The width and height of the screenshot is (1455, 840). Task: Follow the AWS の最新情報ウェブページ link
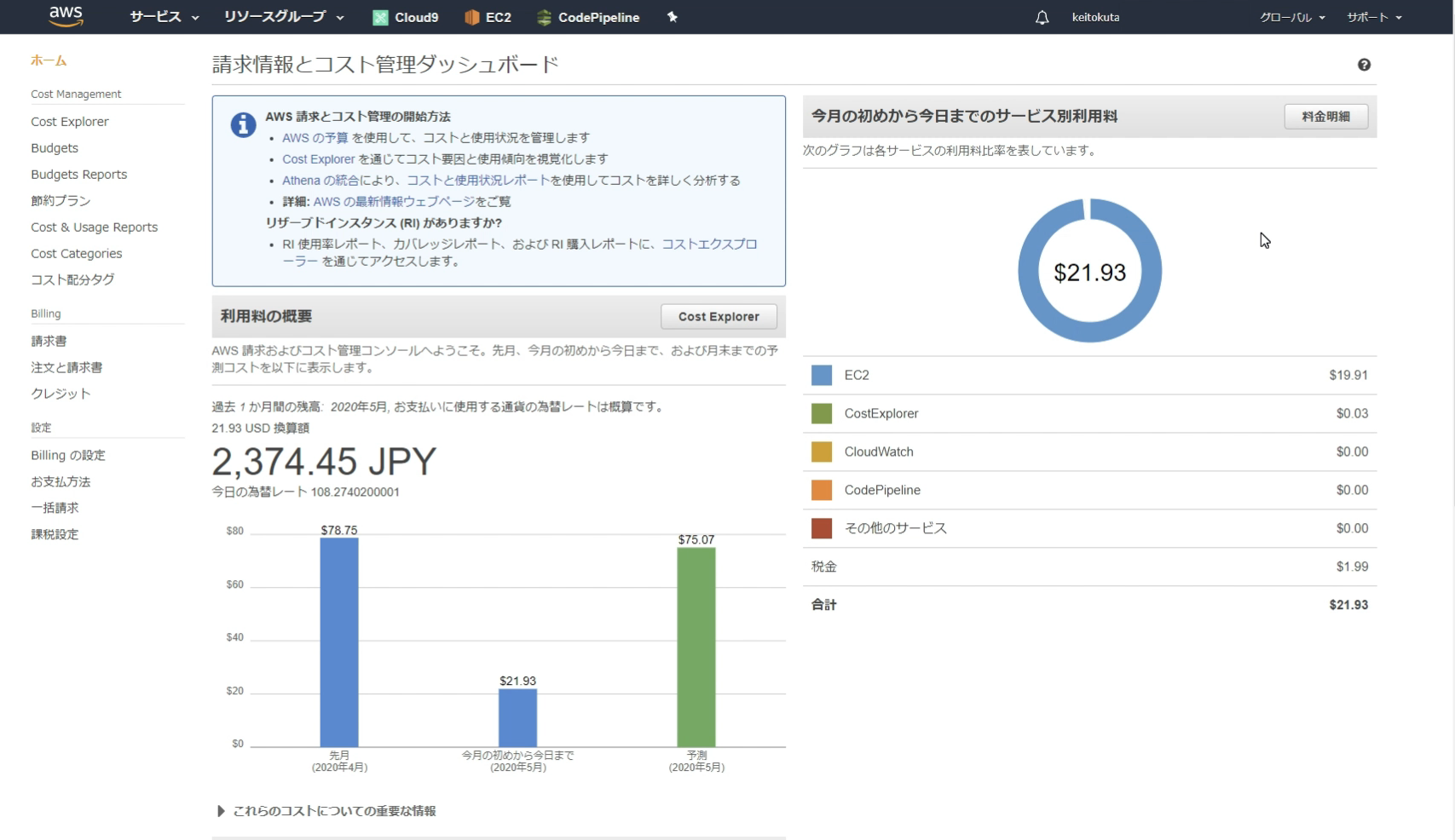(x=394, y=202)
